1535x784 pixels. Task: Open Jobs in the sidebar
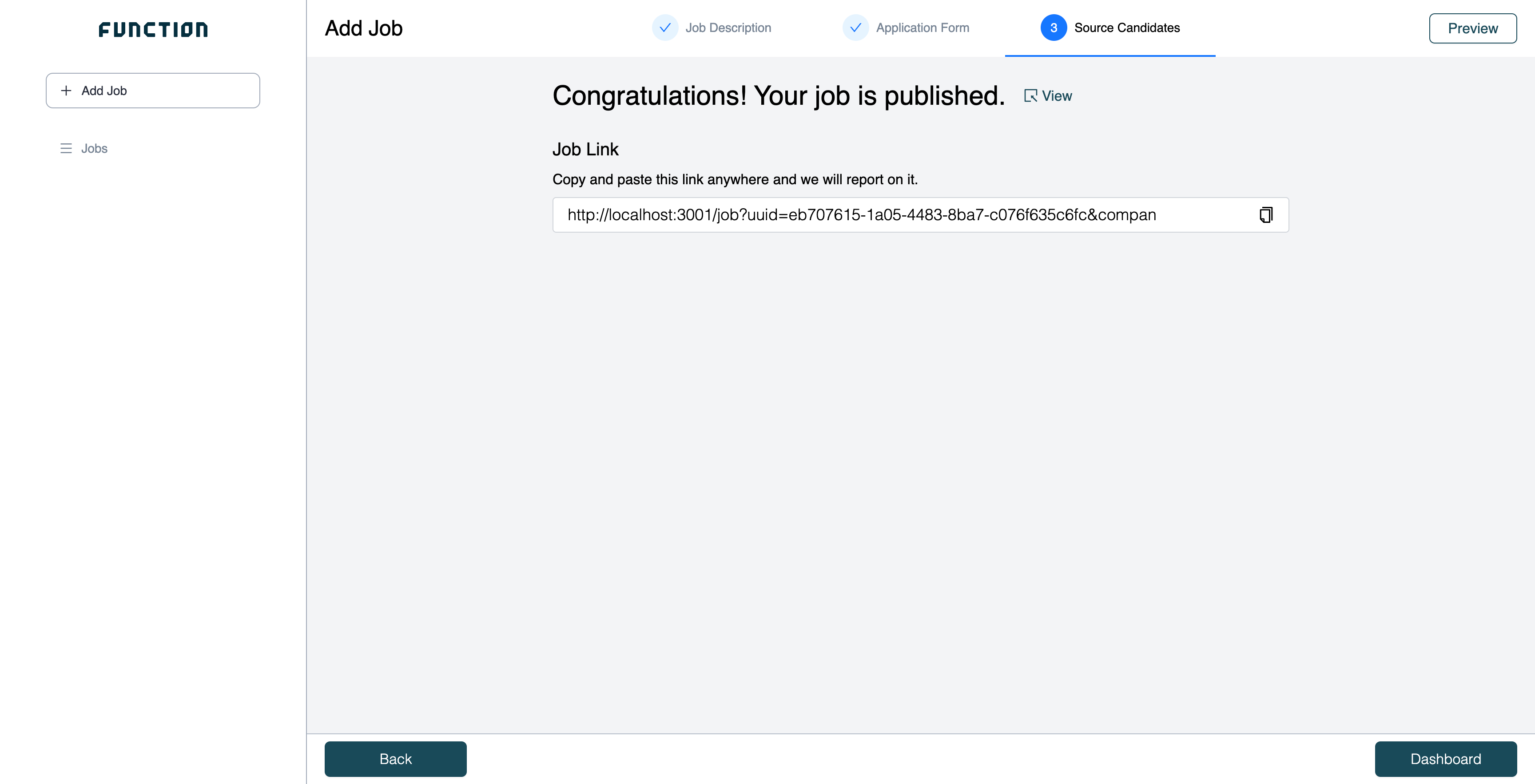[x=94, y=148]
